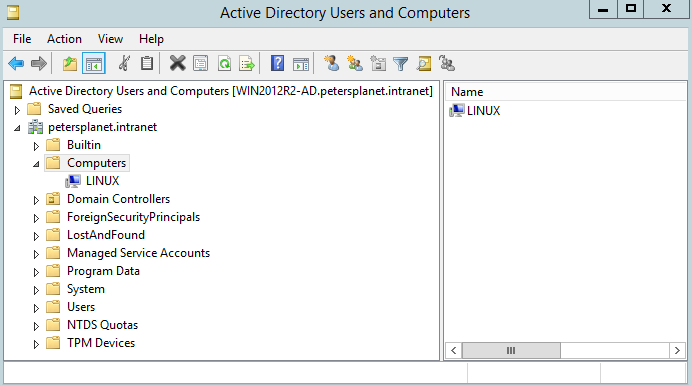Select the Builtin label in tree
This screenshot has height=386, width=692.
click(84, 145)
